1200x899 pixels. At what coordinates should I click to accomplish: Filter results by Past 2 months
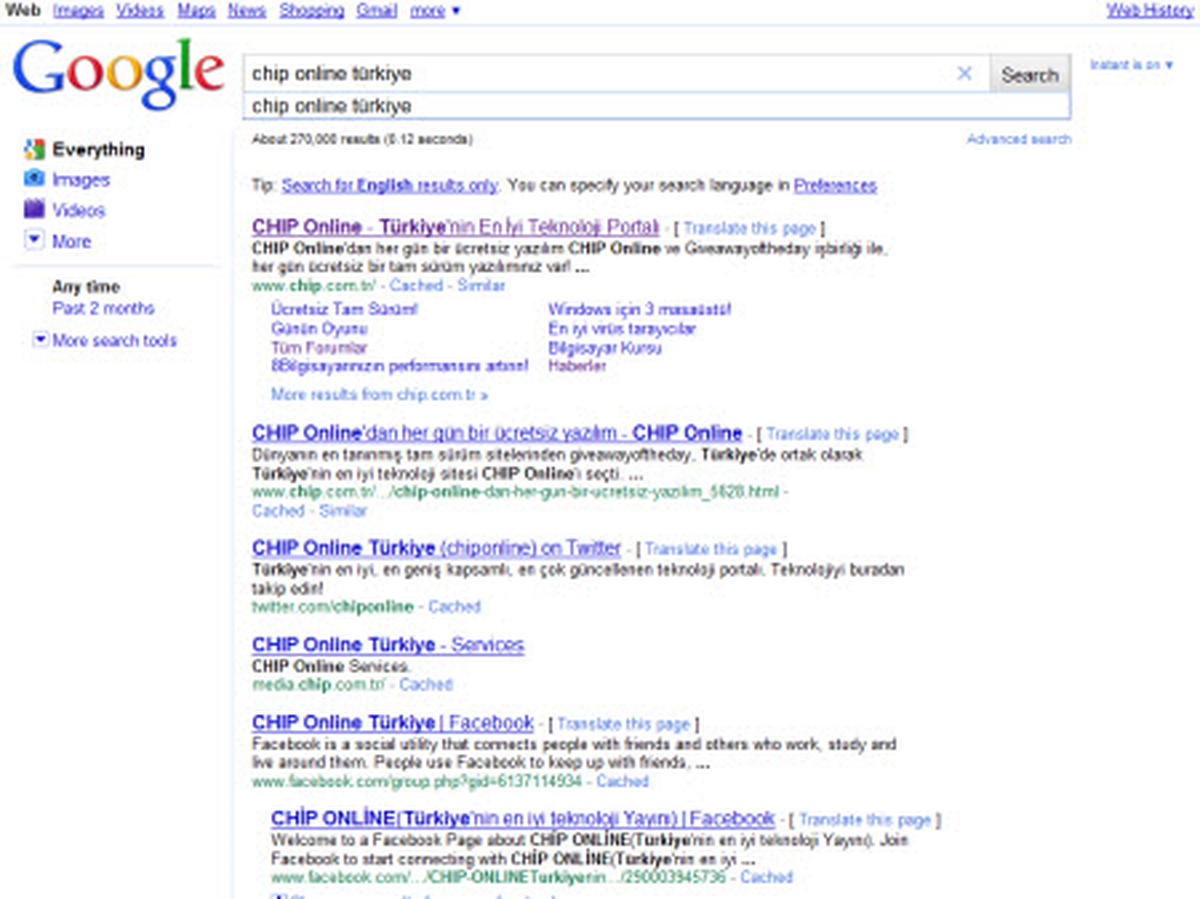click(x=104, y=308)
